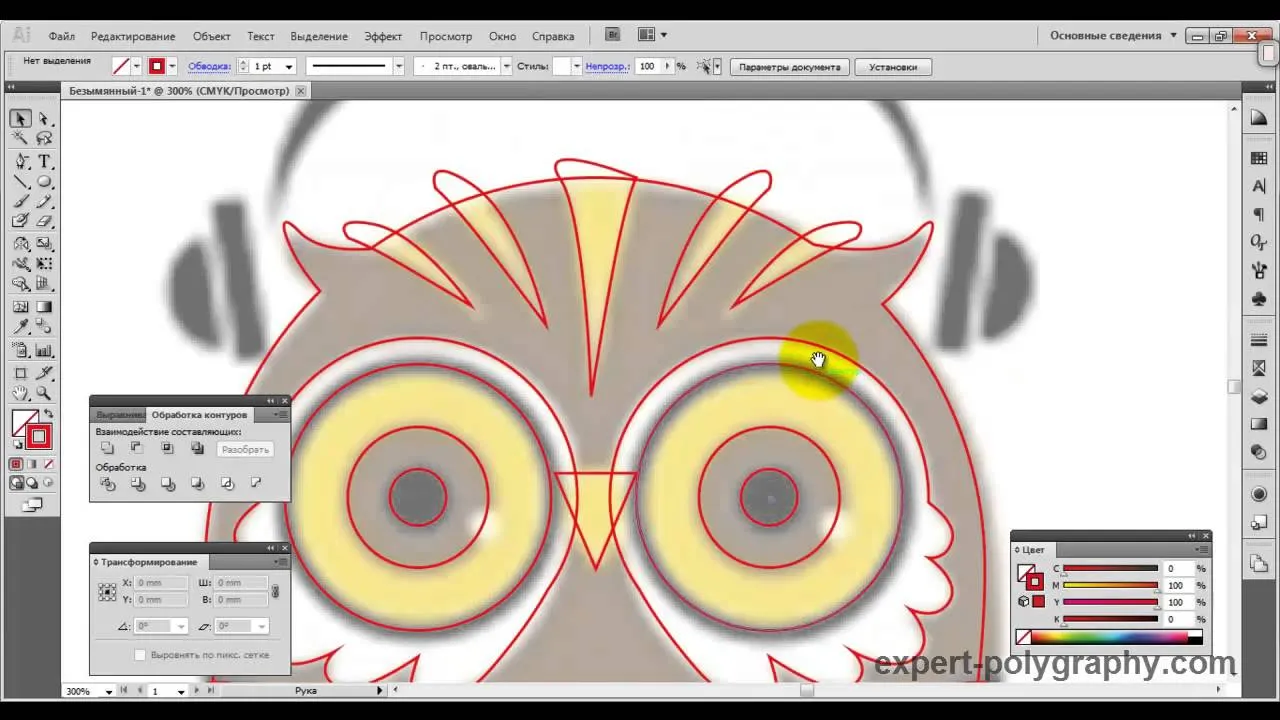Change screen mode at toolbox bottom
The height and width of the screenshot is (720, 1280).
tap(32, 505)
